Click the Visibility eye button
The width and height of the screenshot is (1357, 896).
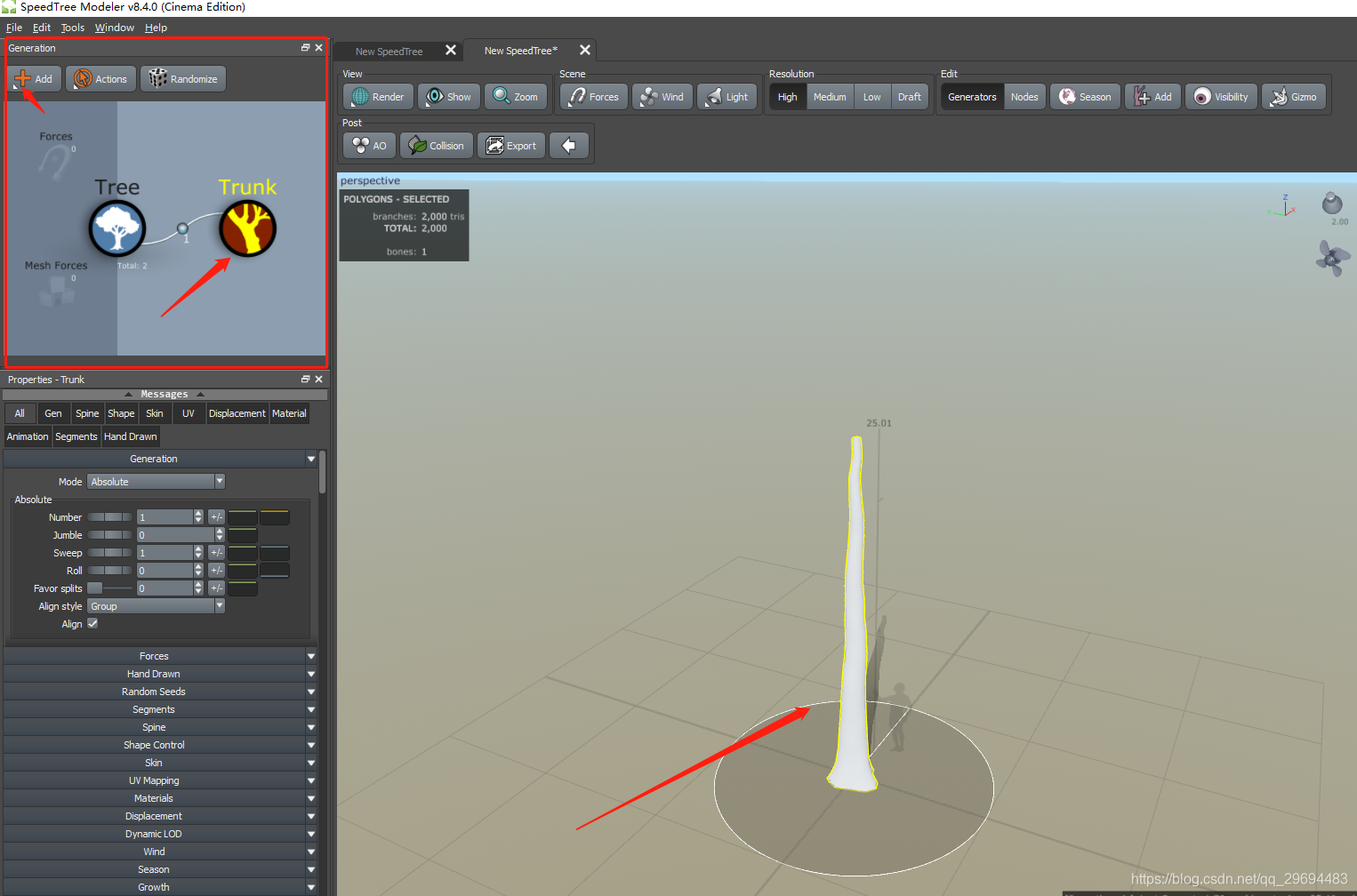tap(1222, 97)
